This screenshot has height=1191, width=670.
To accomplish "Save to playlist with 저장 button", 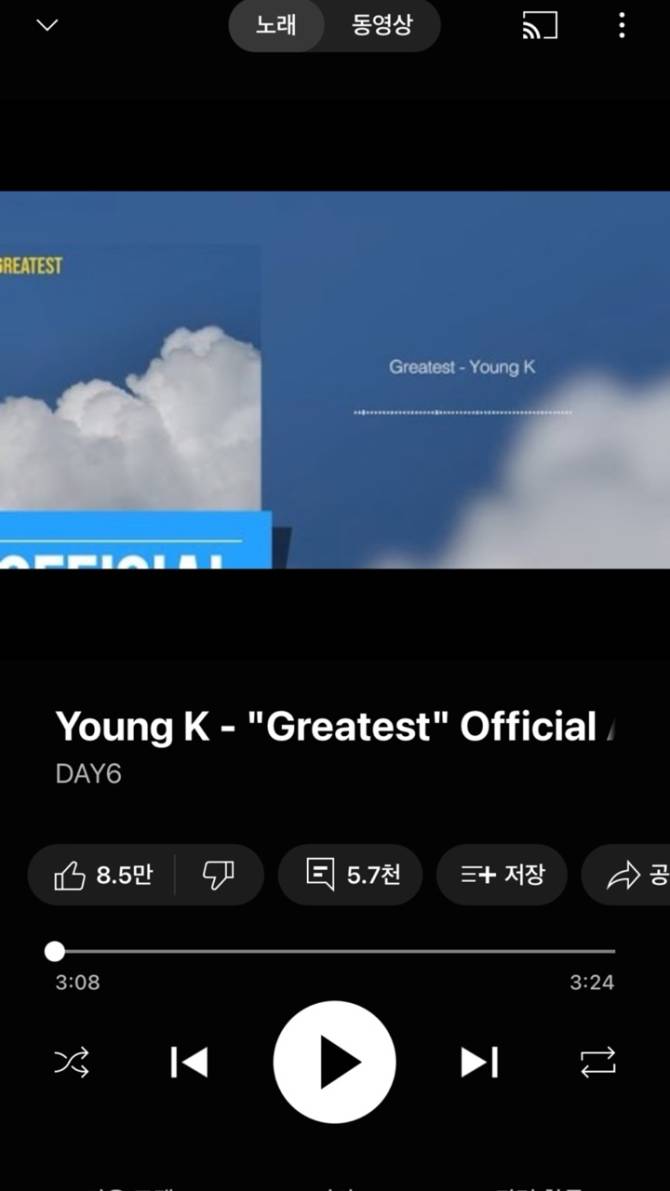I will pyautogui.click(x=501, y=875).
